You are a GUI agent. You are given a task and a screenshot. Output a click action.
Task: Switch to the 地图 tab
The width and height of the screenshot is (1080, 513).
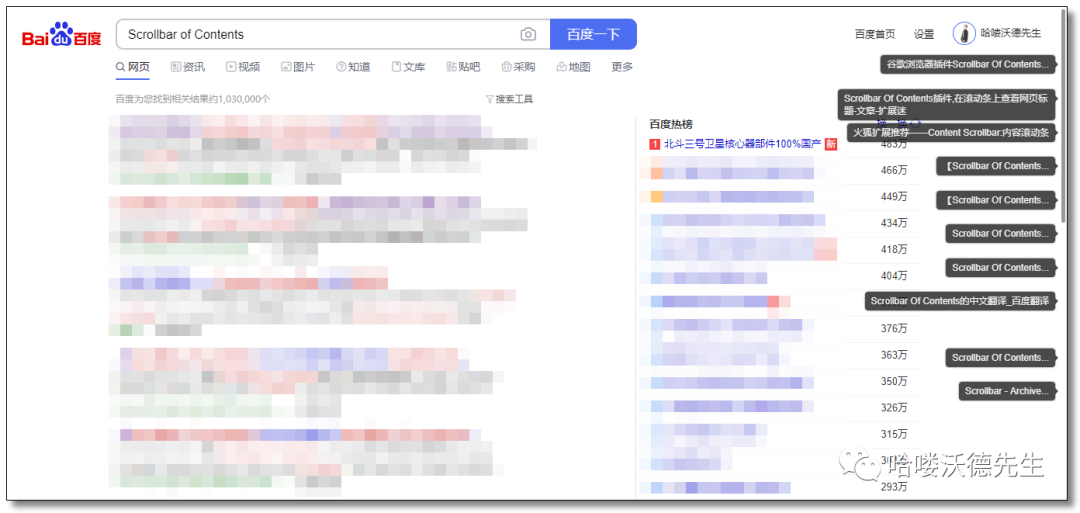click(574, 67)
